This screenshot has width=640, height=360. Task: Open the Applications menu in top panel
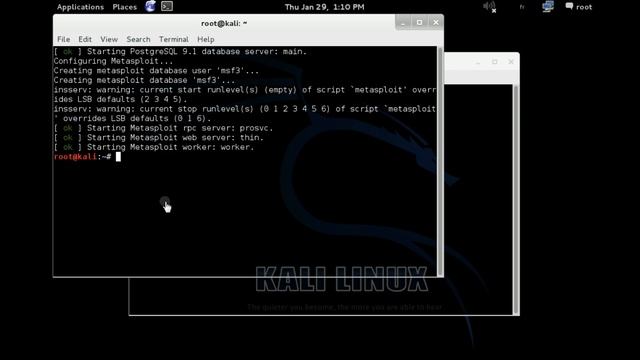tap(80, 7)
